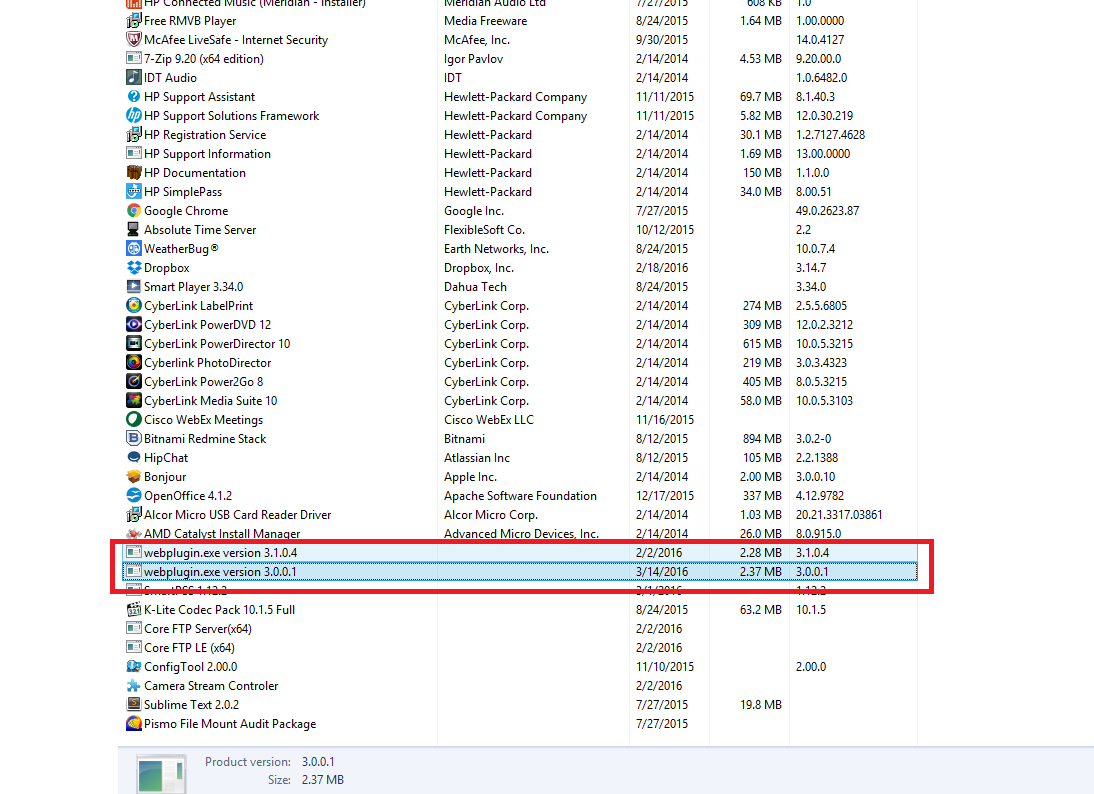Click the HP Support Assistant question mark icon

[133, 96]
